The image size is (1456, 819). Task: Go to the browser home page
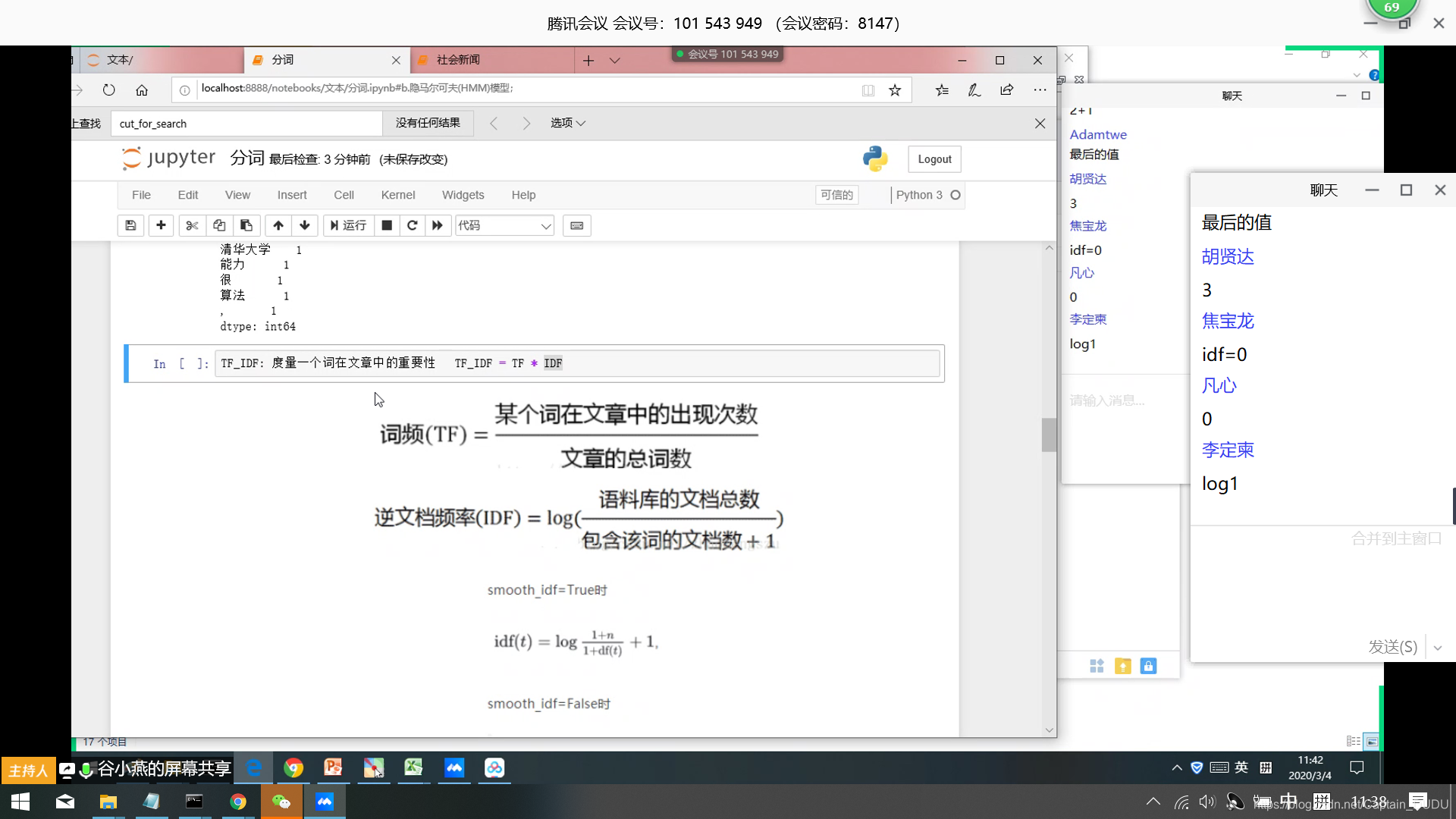(142, 89)
